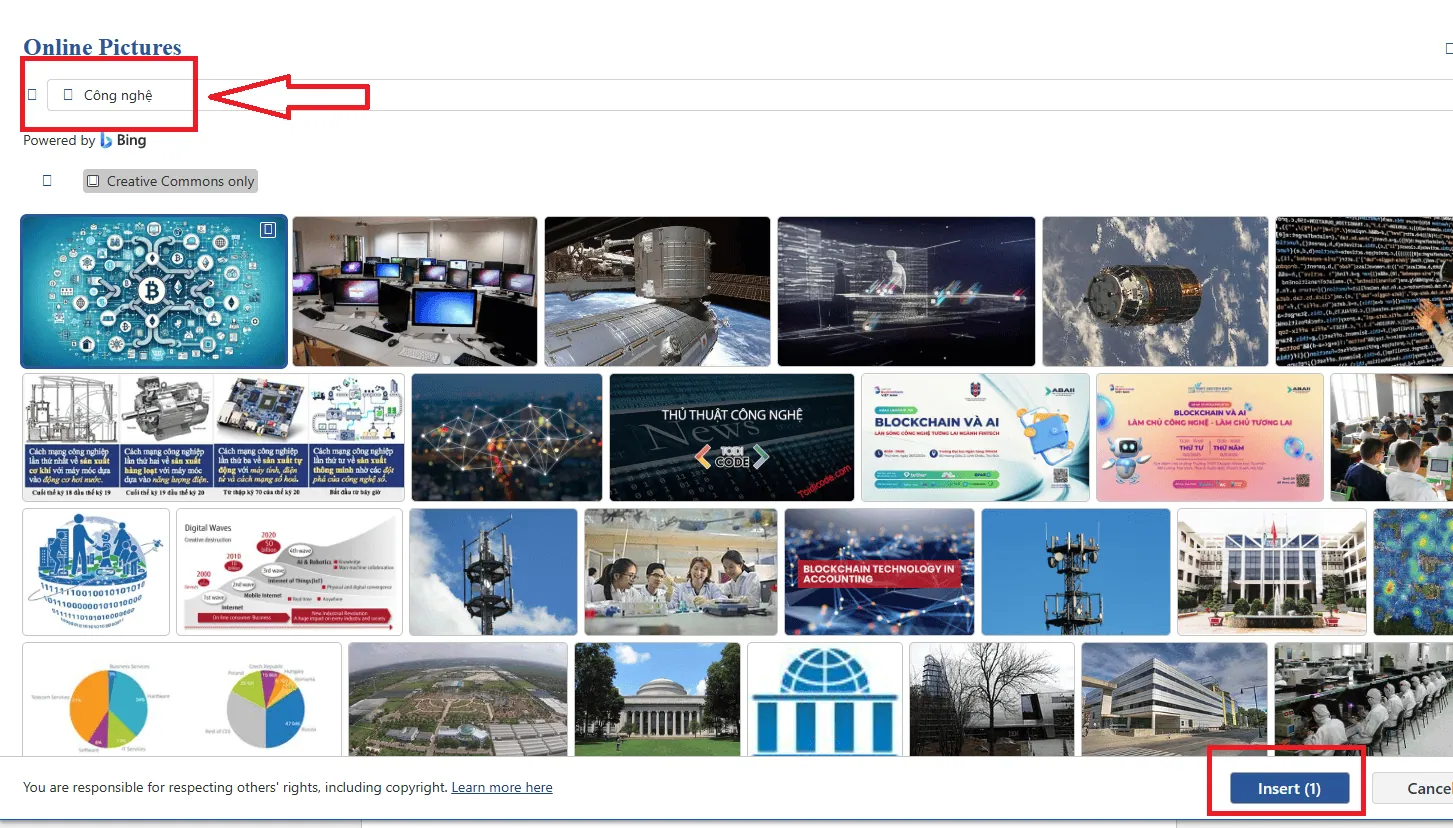Pick the binary globe with family silhouettes image
The image size is (1453, 828).
96,572
